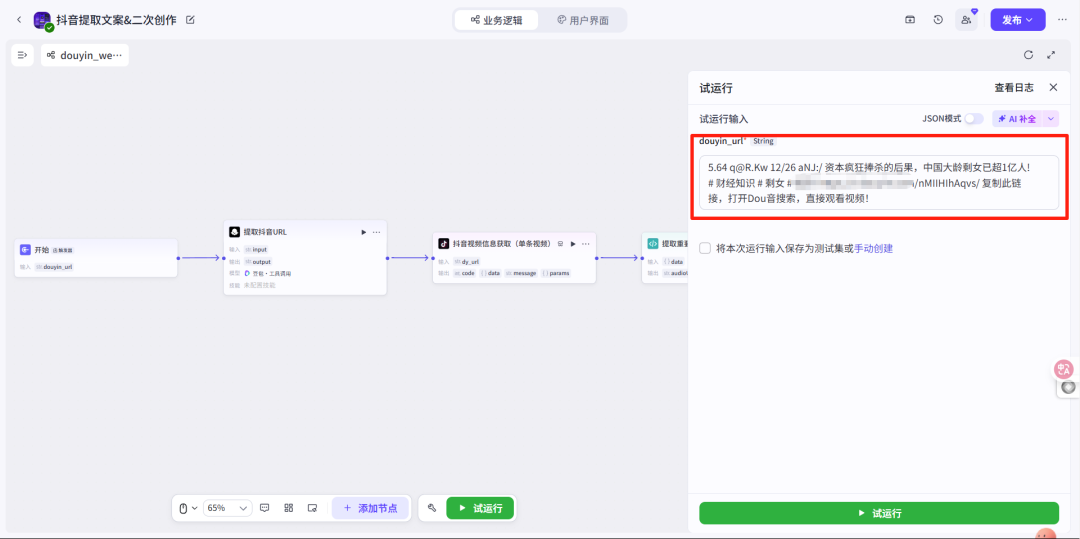Click the 提取抖音URL node avatar icon

[234, 232]
